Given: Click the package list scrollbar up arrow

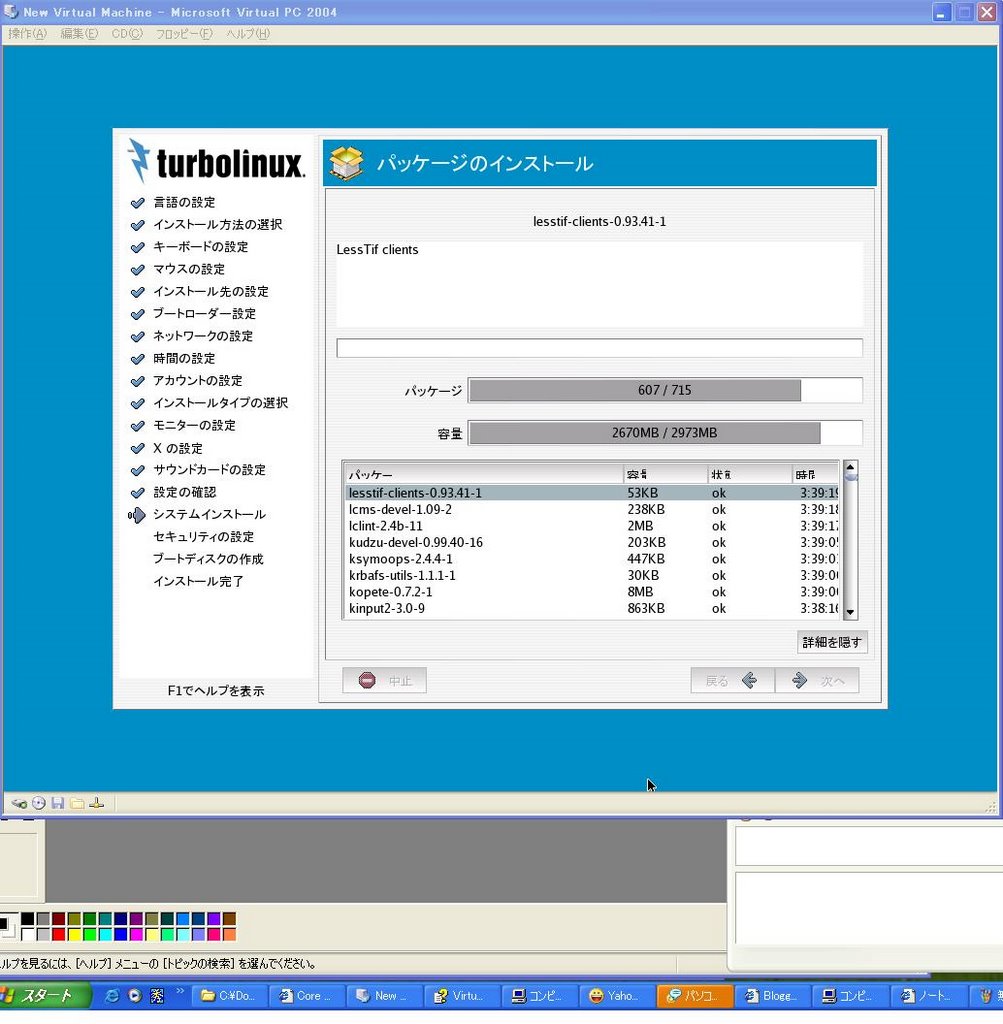Looking at the screenshot, I should point(850,467).
